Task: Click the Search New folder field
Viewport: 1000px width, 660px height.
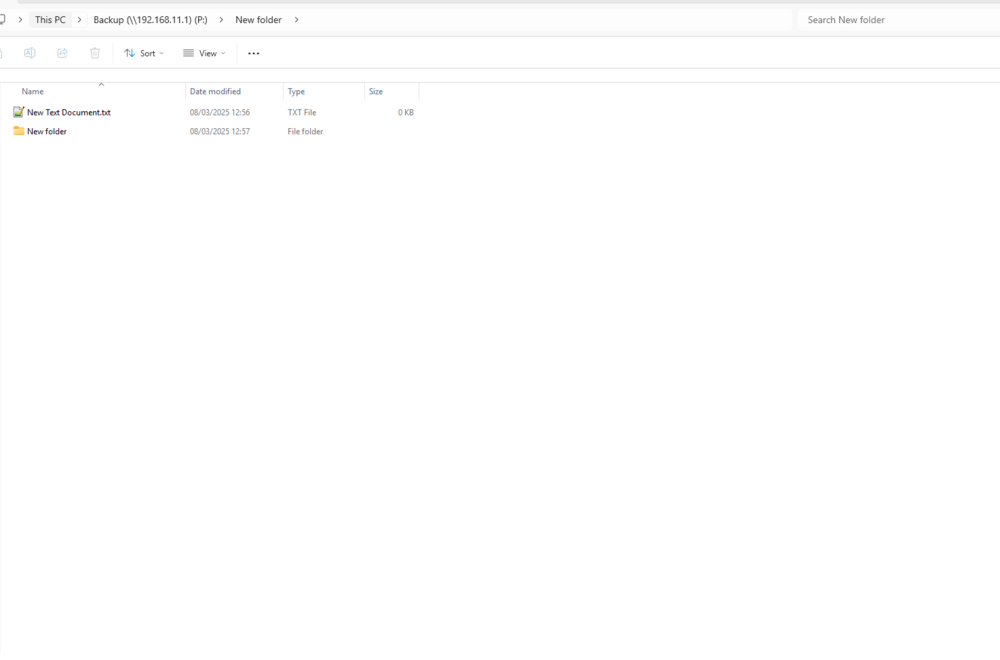Action: pyautogui.click(x=898, y=20)
